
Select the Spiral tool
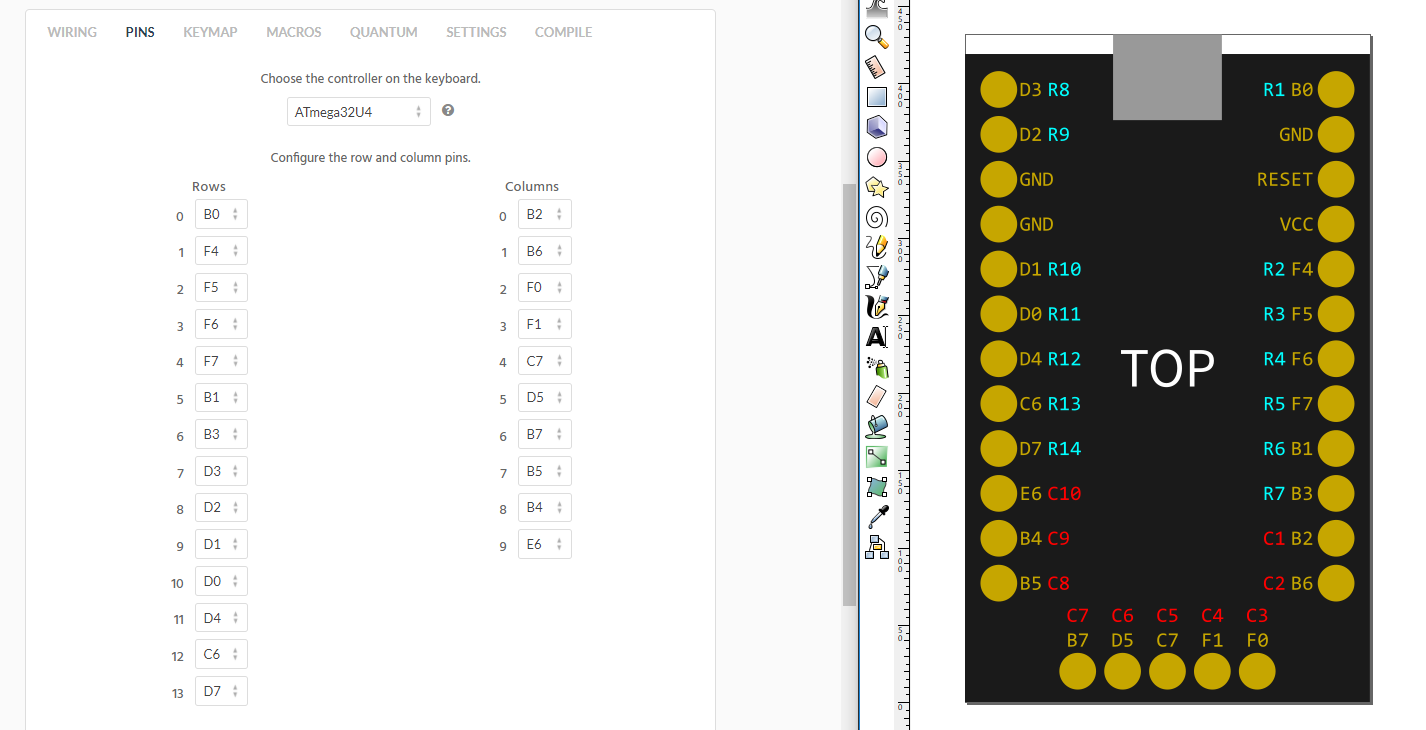point(876,217)
